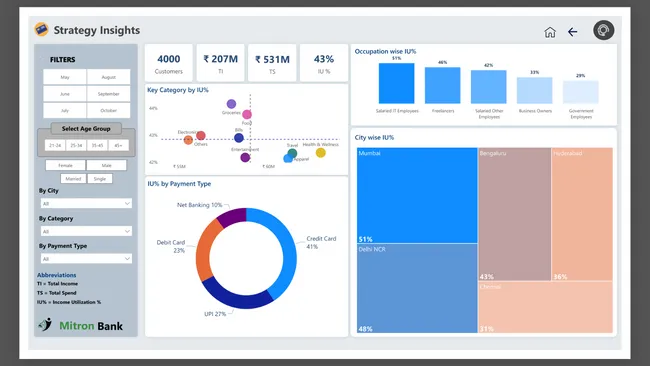The height and width of the screenshot is (366, 650).
Task: Click the Key Category by IU% title
Action: pos(178,90)
